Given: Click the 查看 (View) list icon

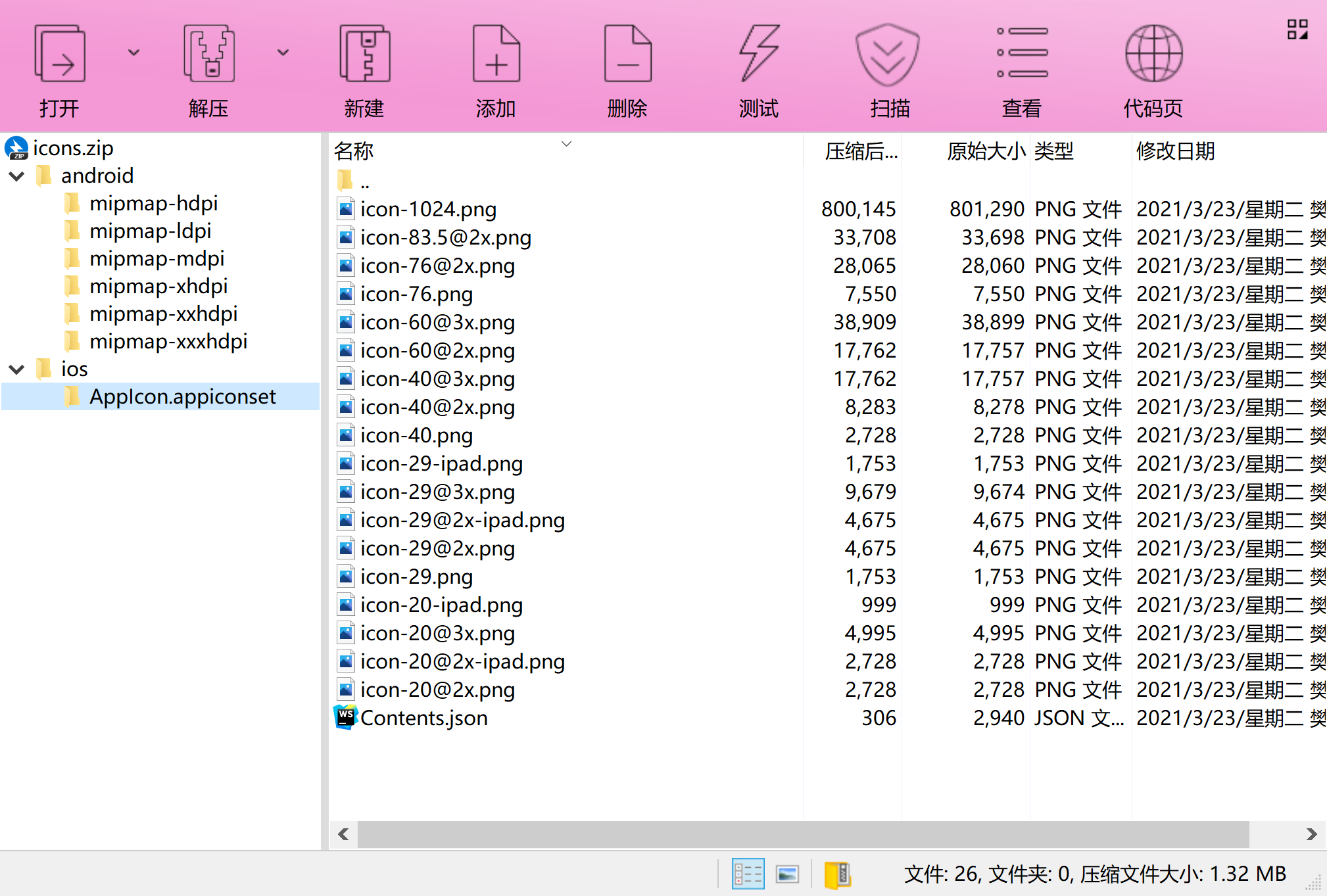Looking at the screenshot, I should point(1022,55).
